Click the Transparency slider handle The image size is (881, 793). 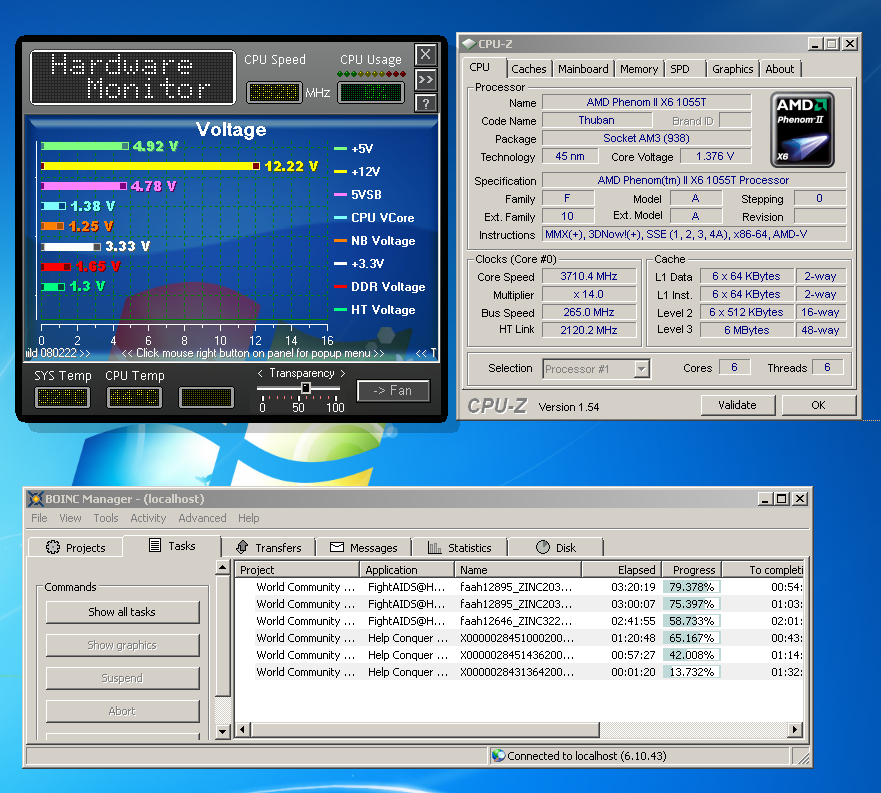pyautogui.click(x=306, y=389)
